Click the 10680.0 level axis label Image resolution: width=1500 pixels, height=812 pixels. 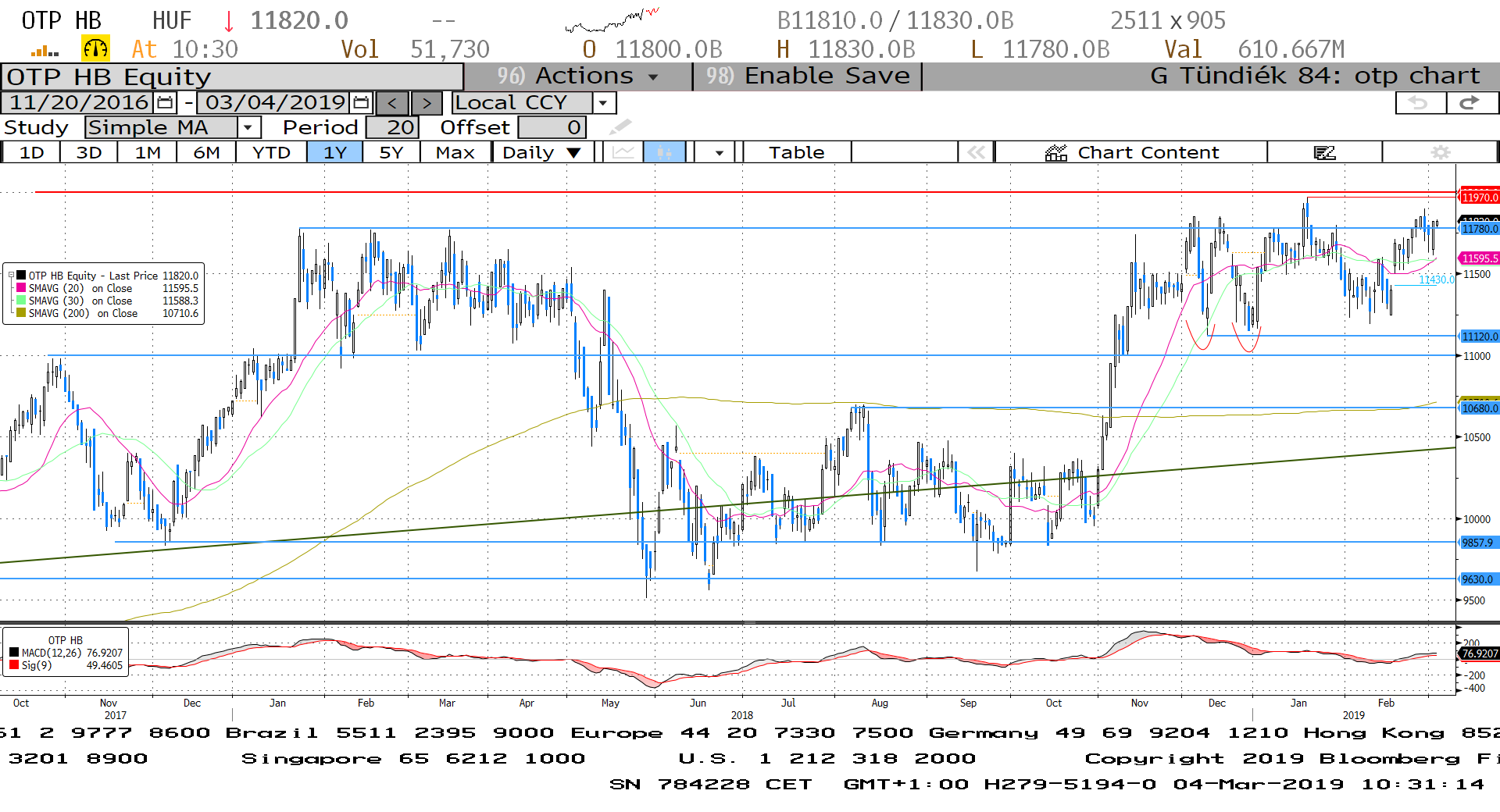[1480, 408]
